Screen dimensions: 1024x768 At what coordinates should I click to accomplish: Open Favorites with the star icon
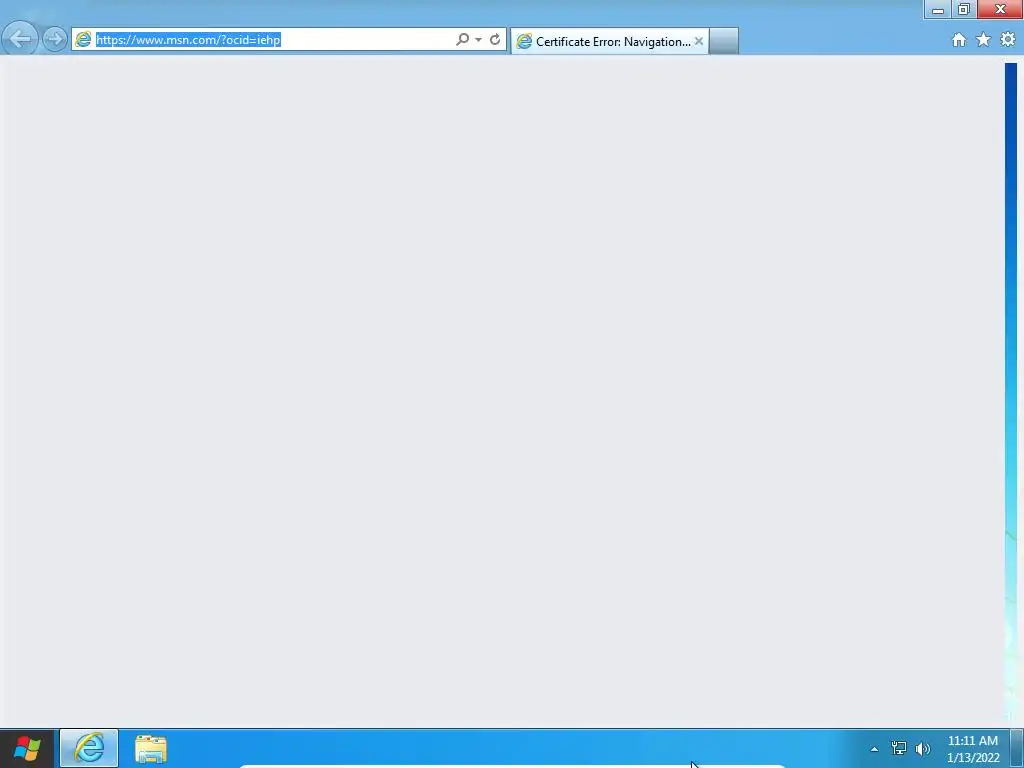(984, 40)
